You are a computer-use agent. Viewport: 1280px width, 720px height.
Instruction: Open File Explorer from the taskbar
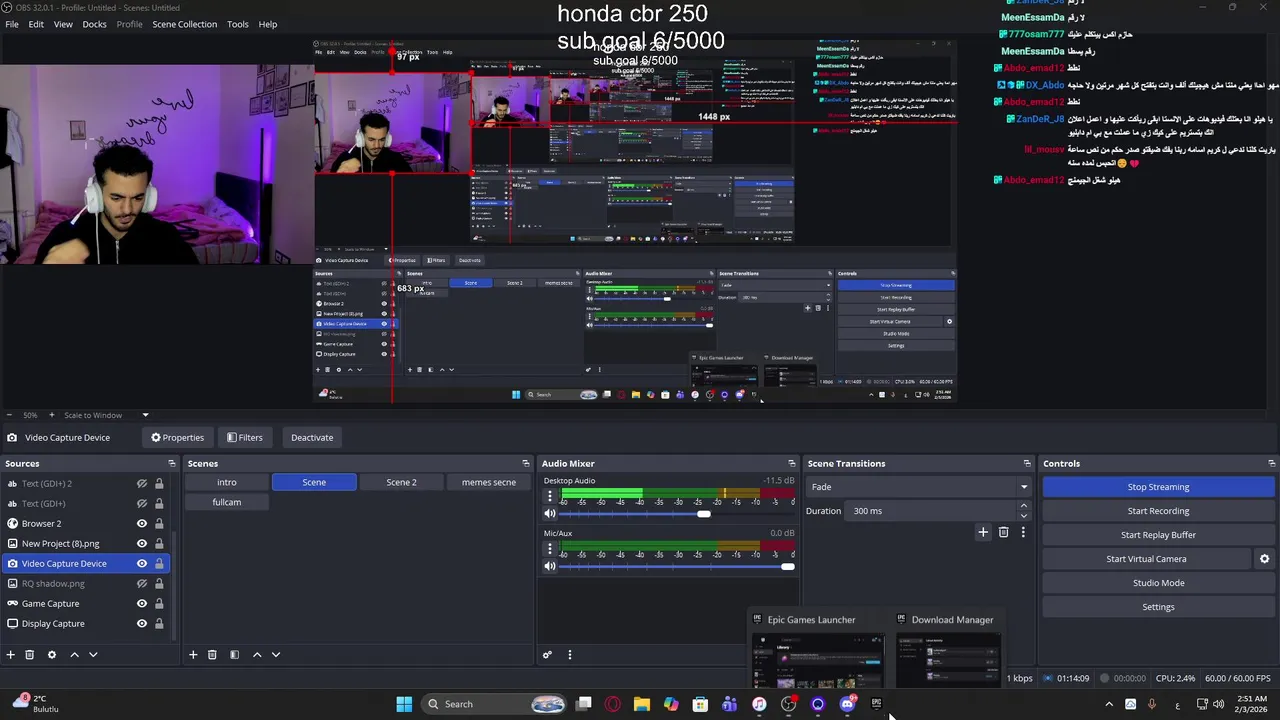click(642, 704)
